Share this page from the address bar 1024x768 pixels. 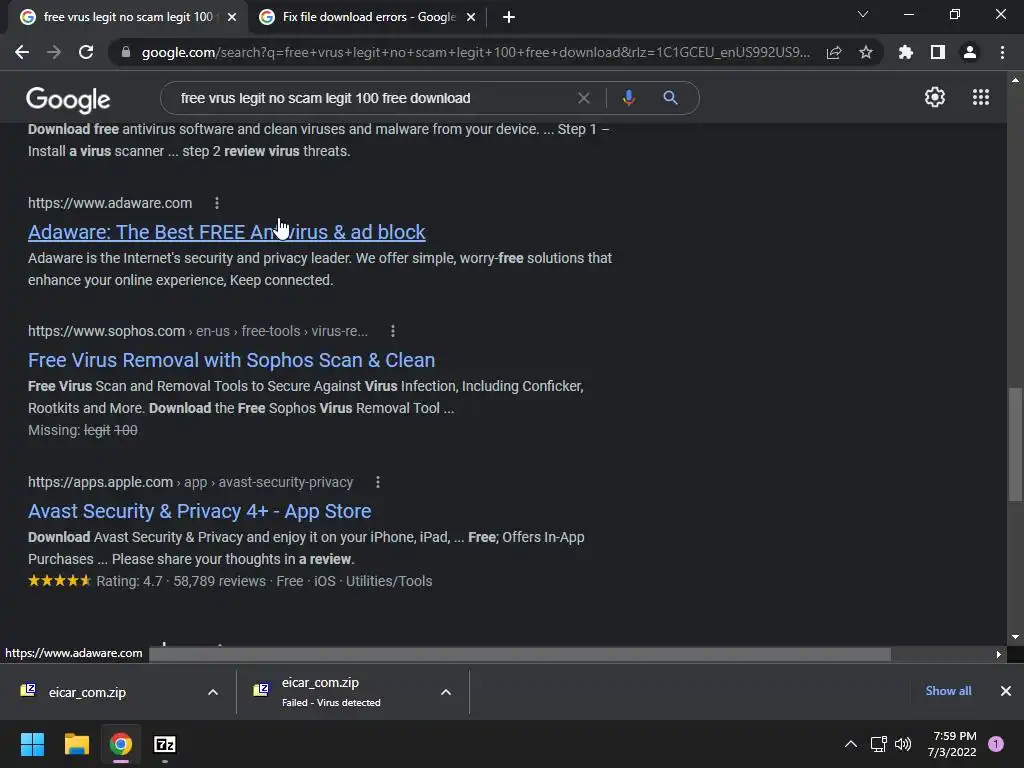click(834, 52)
